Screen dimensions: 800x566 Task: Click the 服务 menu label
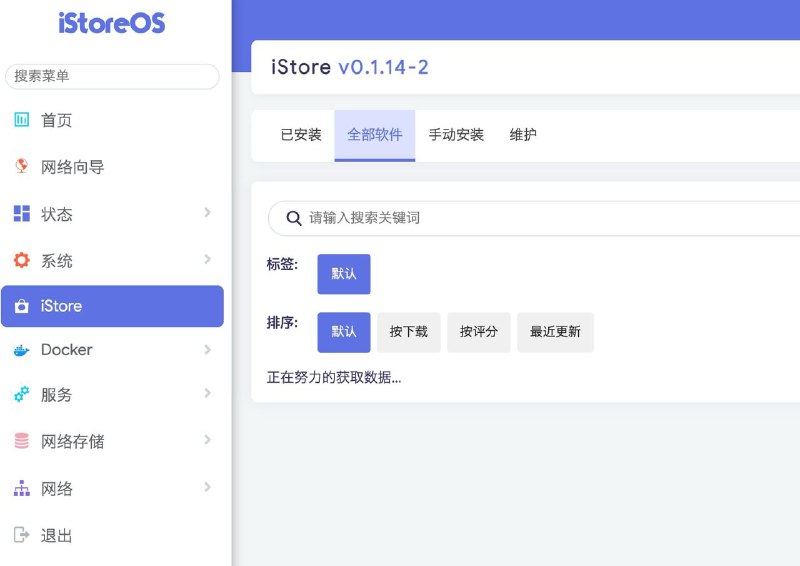57,395
